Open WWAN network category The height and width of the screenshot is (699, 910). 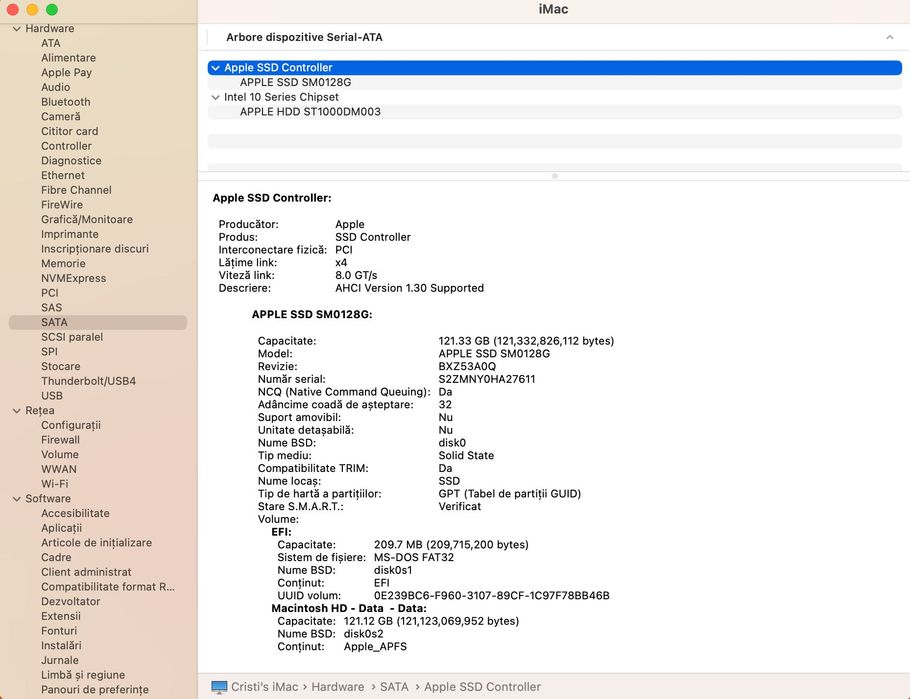tap(59, 469)
